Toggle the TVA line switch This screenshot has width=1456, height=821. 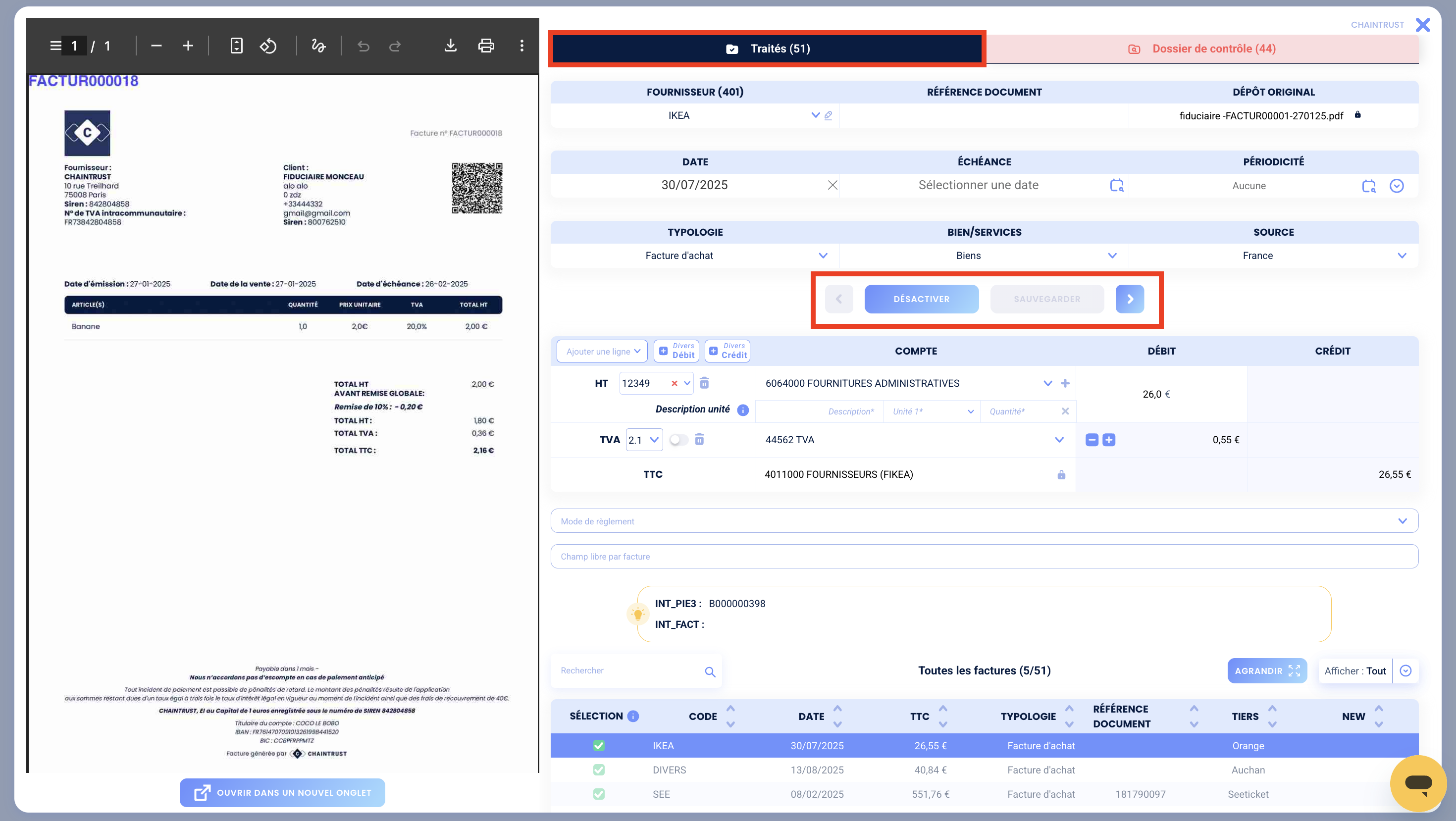click(678, 440)
